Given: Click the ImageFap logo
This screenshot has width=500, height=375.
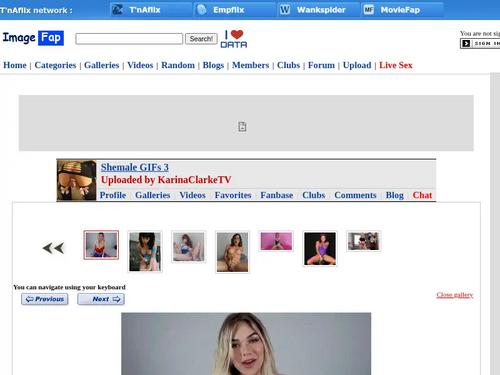Looking at the screenshot, I should (33, 38).
